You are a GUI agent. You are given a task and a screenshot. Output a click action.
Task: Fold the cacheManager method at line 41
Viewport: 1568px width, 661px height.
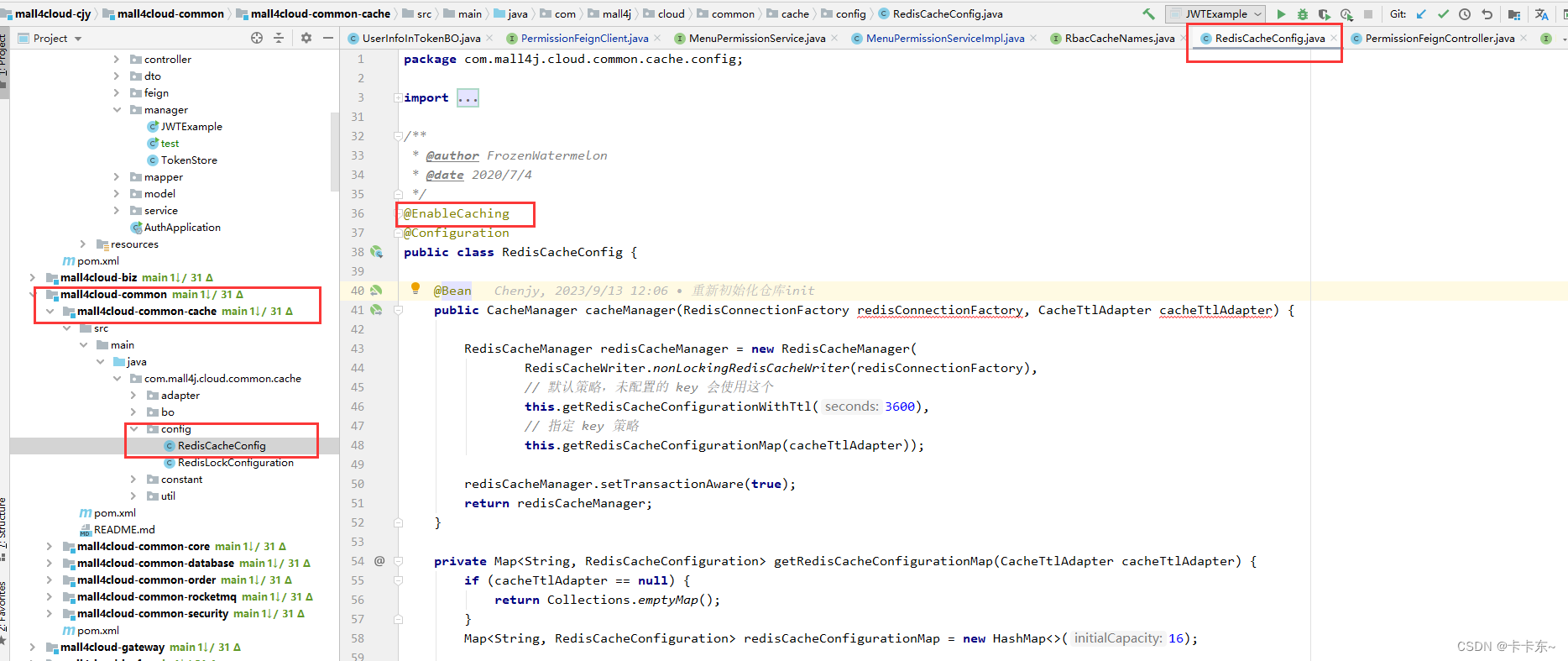click(398, 309)
